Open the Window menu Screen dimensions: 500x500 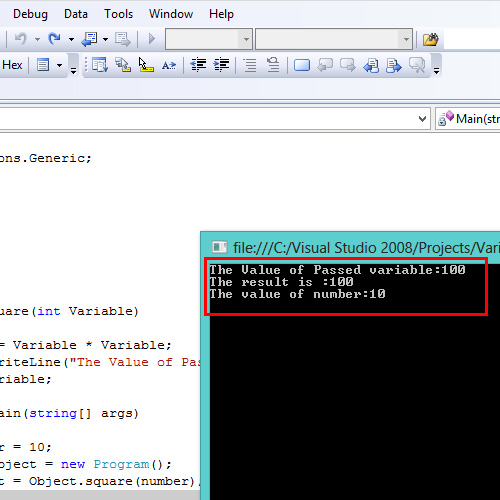pos(171,14)
